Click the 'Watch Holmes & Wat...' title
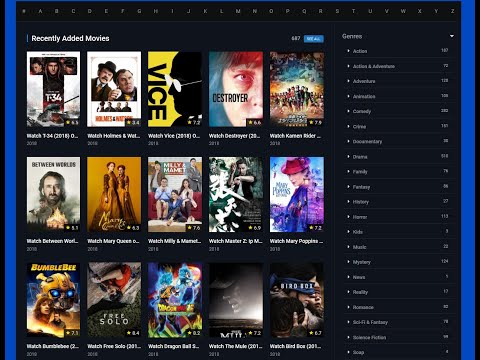This screenshot has height=360, width=480. (x=113, y=136)
